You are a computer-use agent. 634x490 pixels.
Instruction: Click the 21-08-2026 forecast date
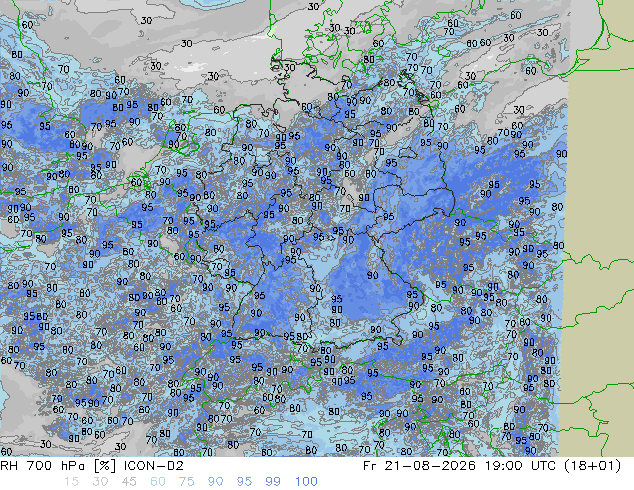(x=430, y=466)
